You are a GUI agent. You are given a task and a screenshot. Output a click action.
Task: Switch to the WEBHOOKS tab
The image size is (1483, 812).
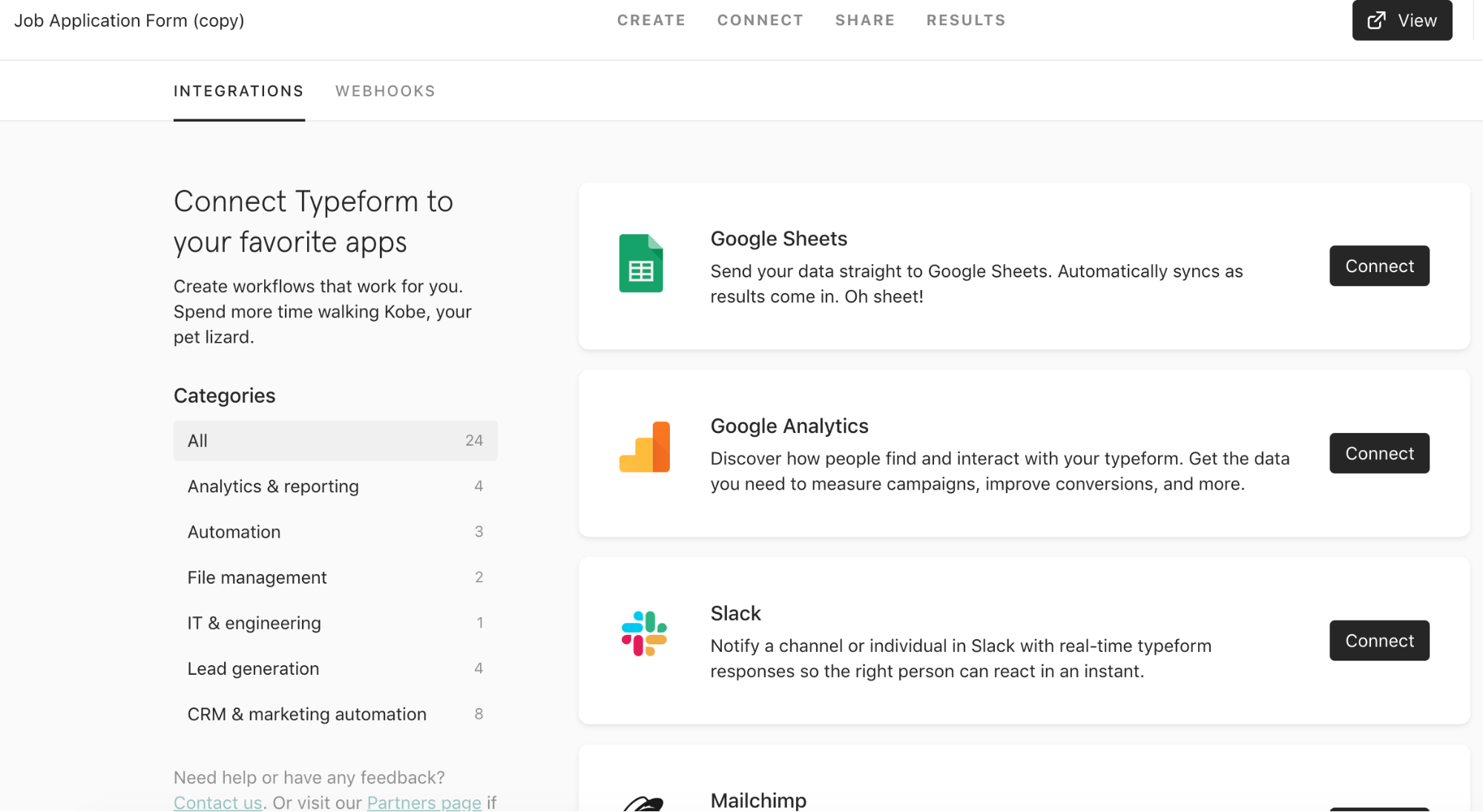coord(385,91)
